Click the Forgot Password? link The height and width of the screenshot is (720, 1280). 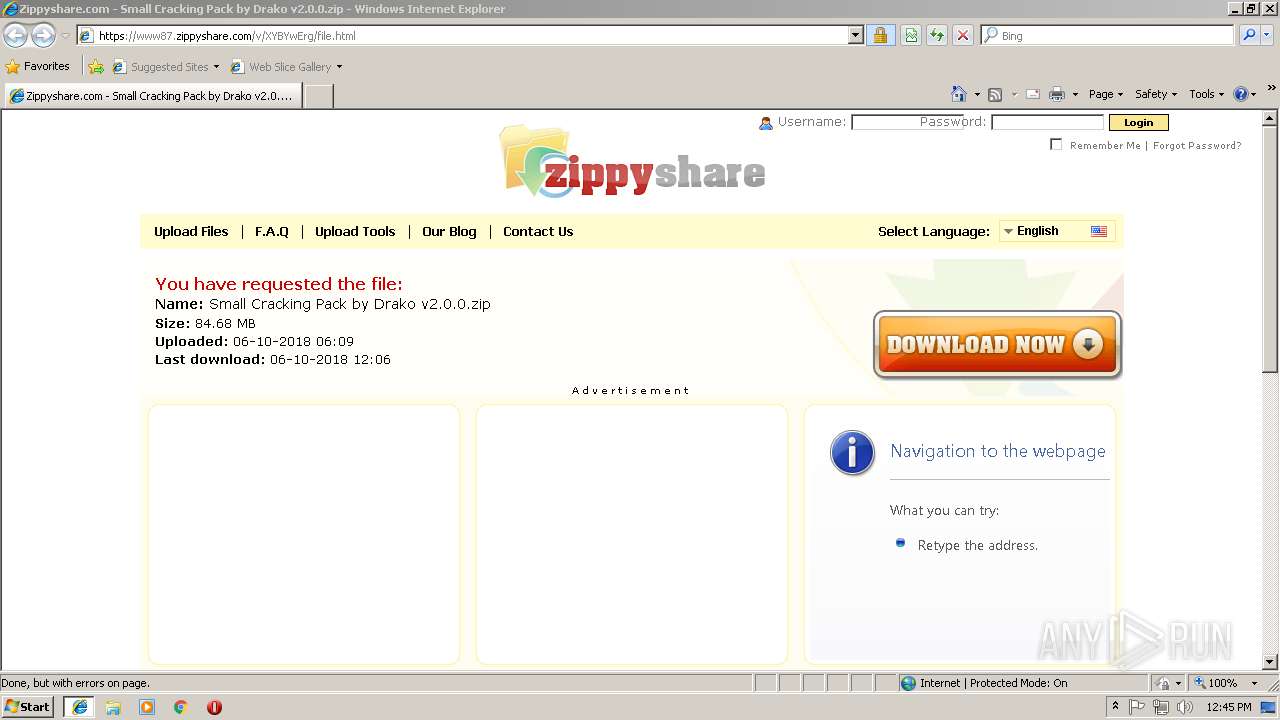tap(1197, 145)
